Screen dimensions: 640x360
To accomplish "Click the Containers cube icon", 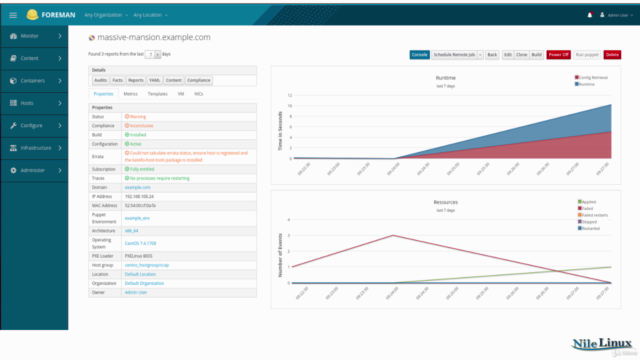I will point(13,81).
